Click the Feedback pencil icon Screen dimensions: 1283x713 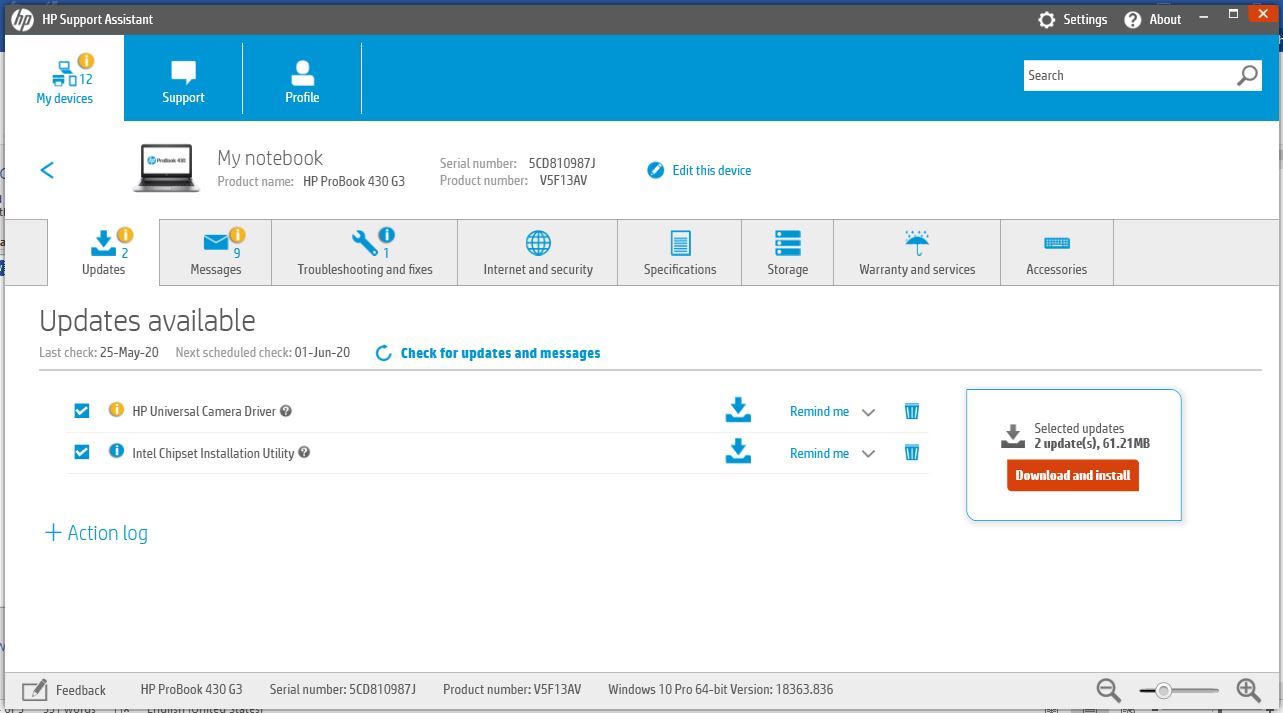click(x=35, y=690)
